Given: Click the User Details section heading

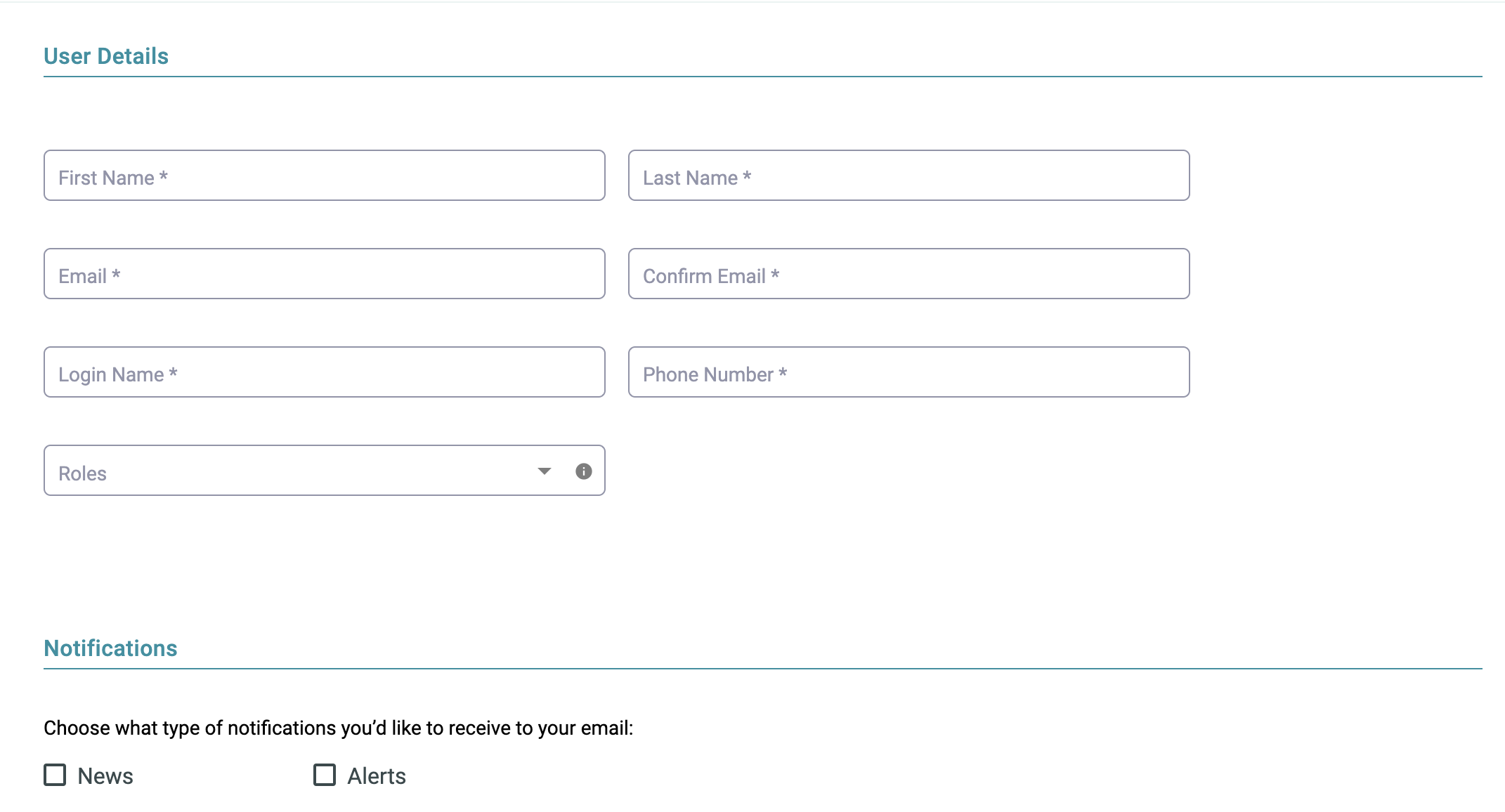Looking at the screenshot, I should (x=106, y=56).
